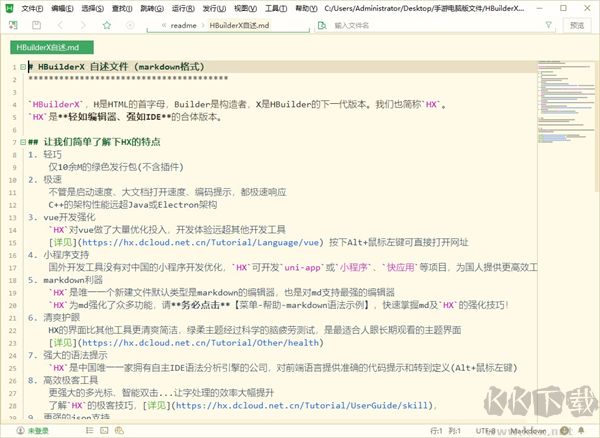Click the 输入文件名 file name input field
The width and height of the screenshot is (600, 438).
pos(436,25)
